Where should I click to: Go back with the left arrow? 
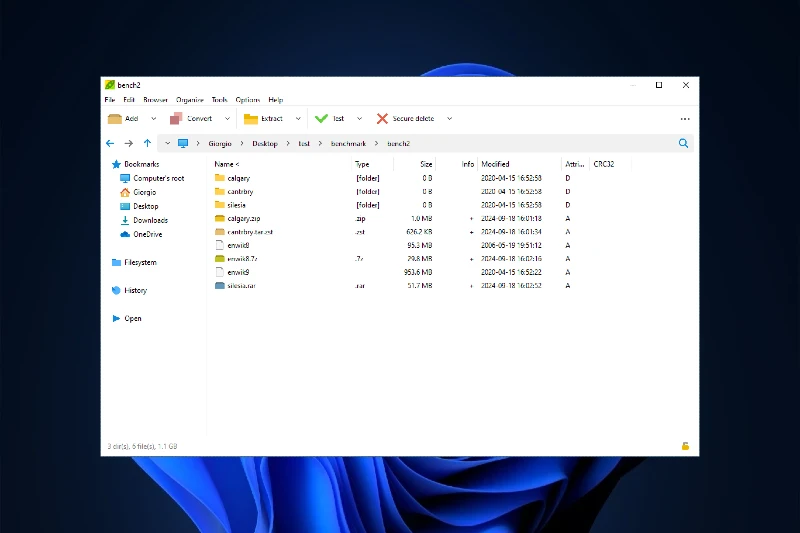pos(110,143)
